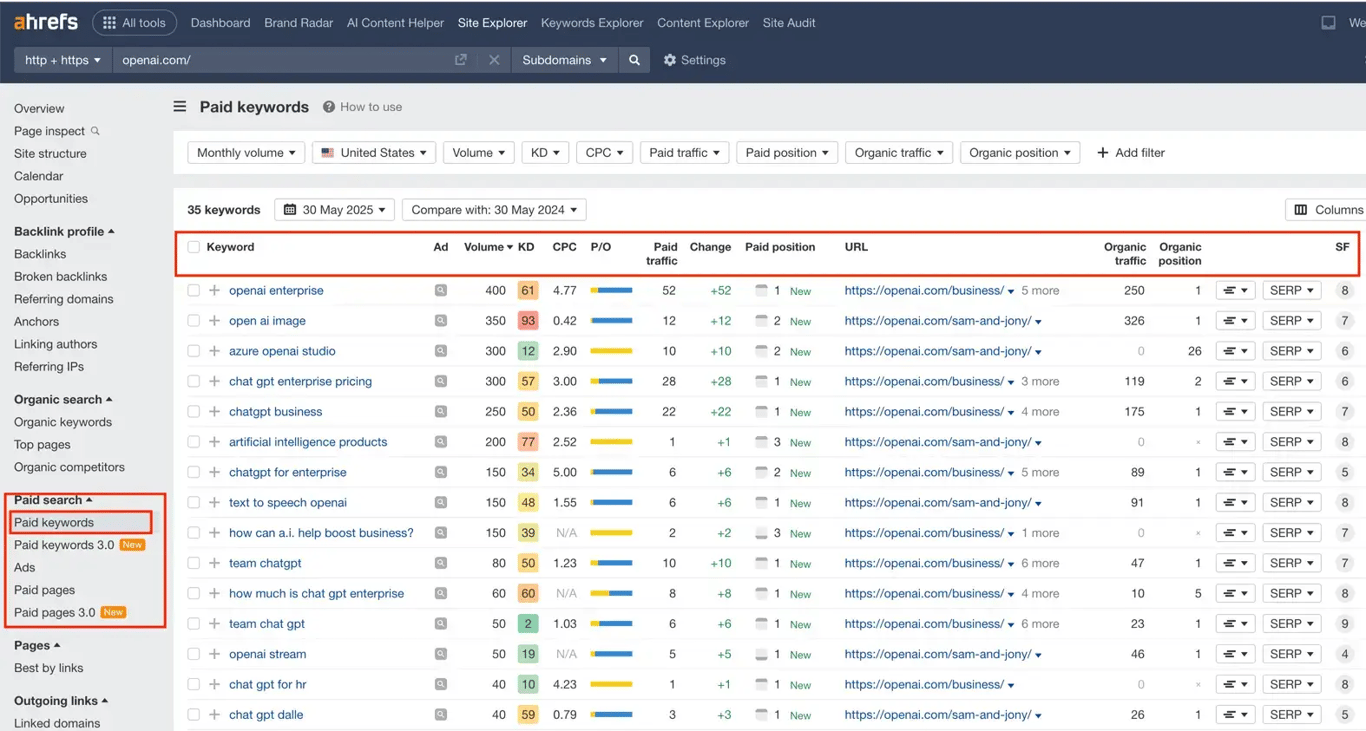Click the Add filter button
This screenshot has width=1366, height=731.
1130,152
